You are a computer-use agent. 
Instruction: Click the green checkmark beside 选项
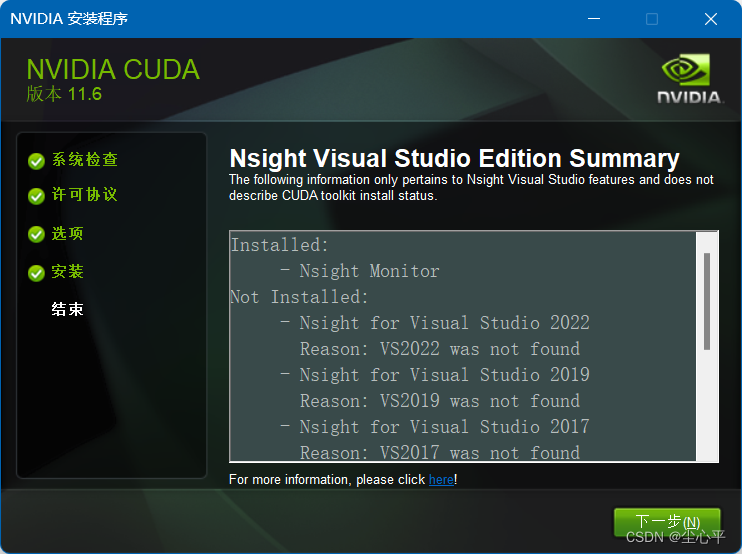pos(36,234)
